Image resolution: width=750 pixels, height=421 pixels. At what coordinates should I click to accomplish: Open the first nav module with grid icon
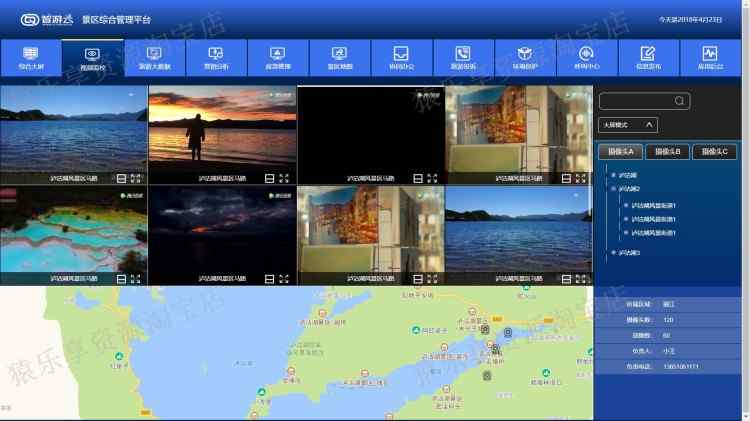coord(31,58)
